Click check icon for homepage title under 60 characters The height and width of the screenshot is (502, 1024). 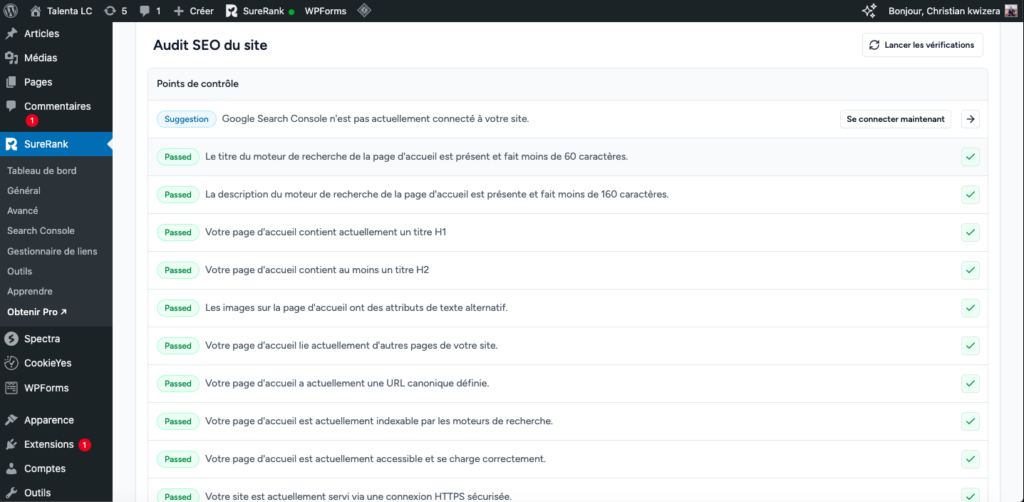[x=970, y=157]
